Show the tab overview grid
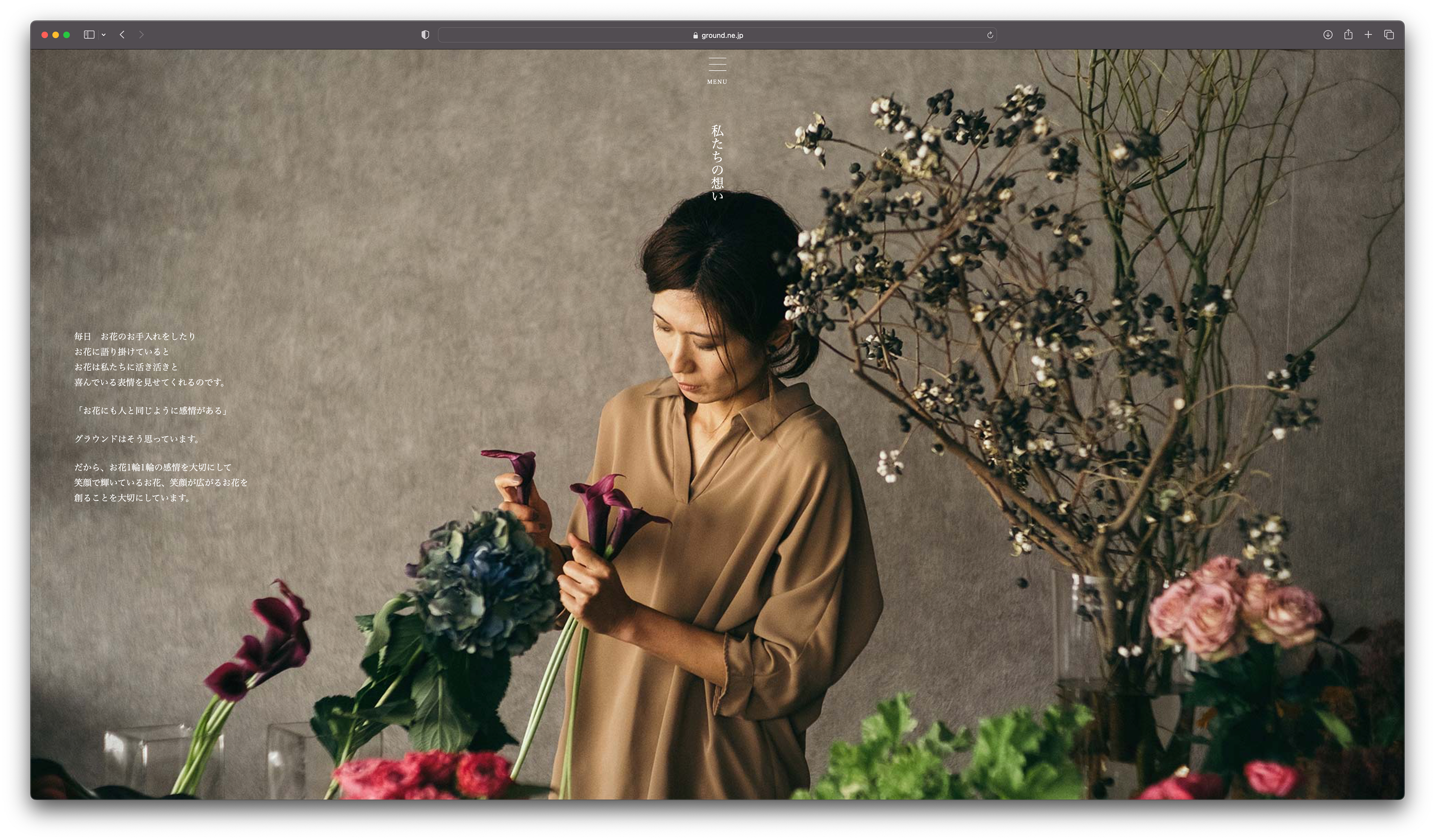The width and height of the screenshot is (1435, 840). click(1389, 35)
